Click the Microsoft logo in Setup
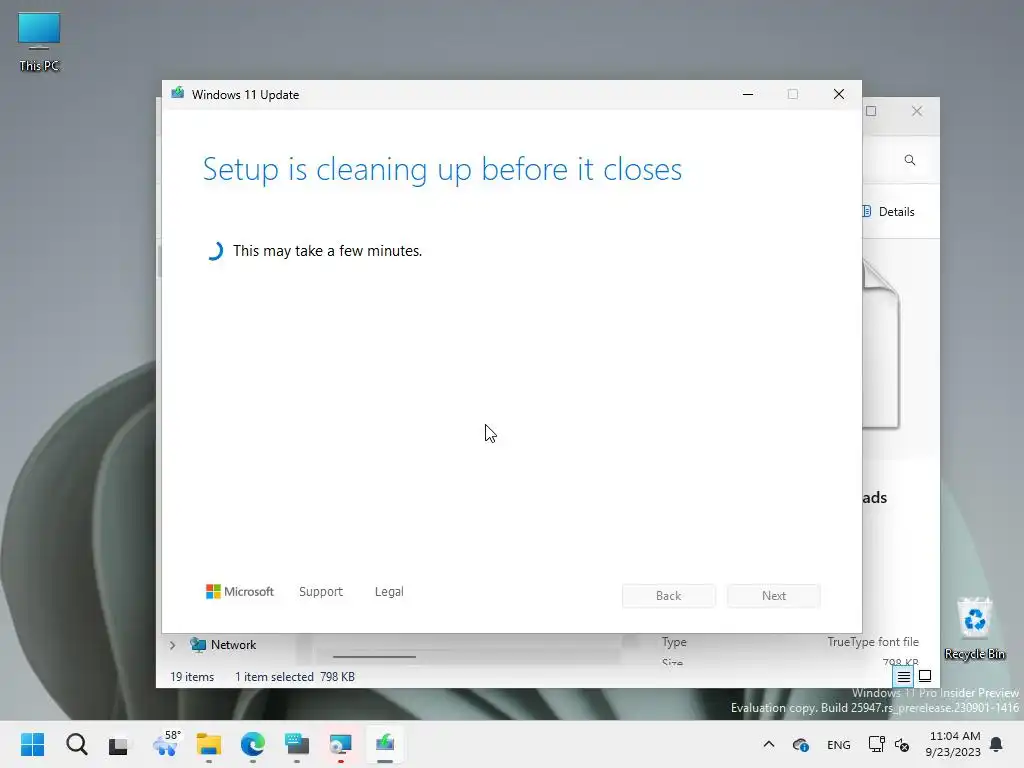The image size is (1024, 768). point(240,592)
